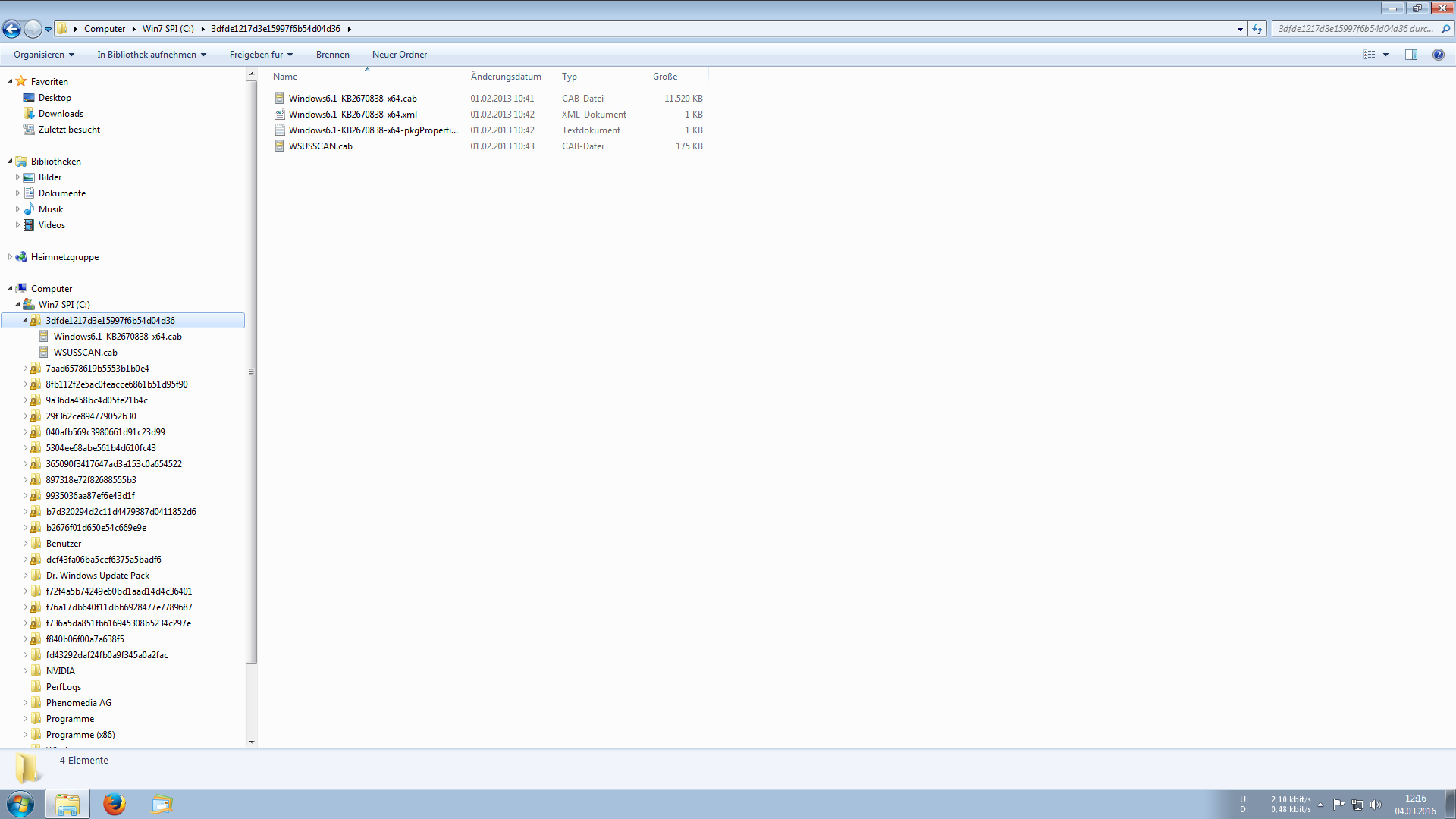Select the pkgProperties text document icon
This screenshot has width=1456, height=819.
tap(279, 130)
